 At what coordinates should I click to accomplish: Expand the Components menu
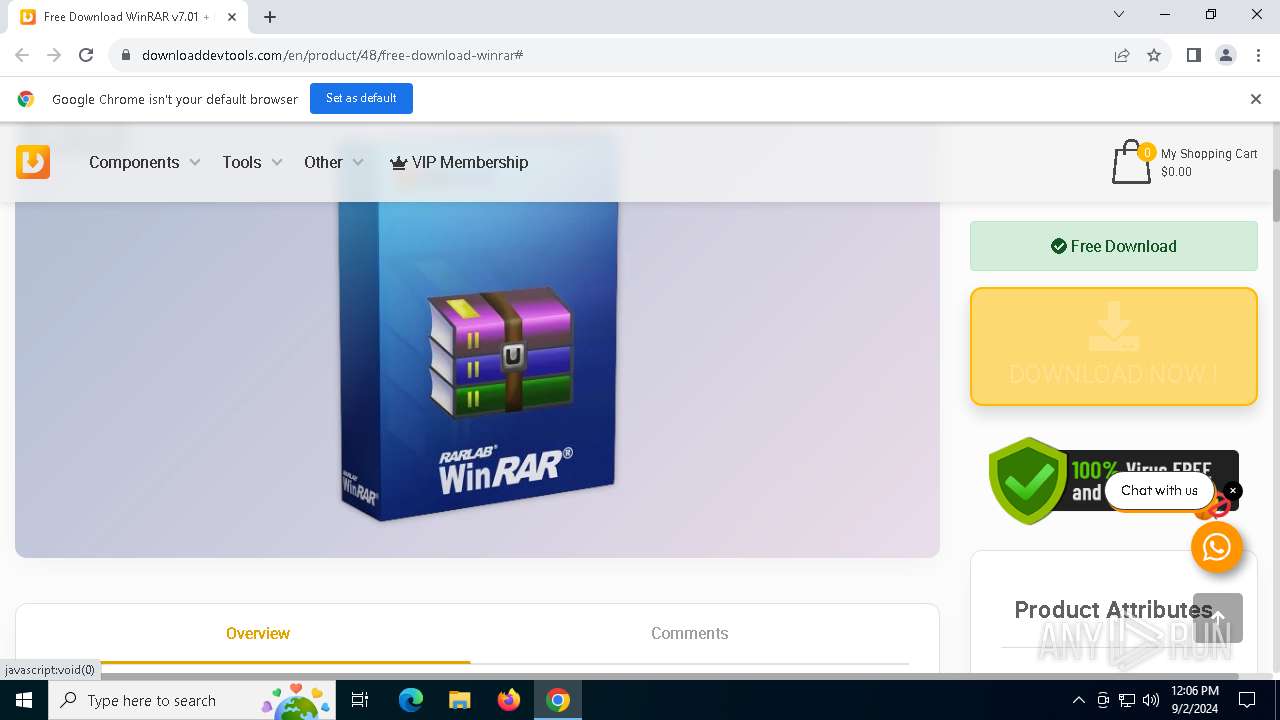click(x=145, y=162)
